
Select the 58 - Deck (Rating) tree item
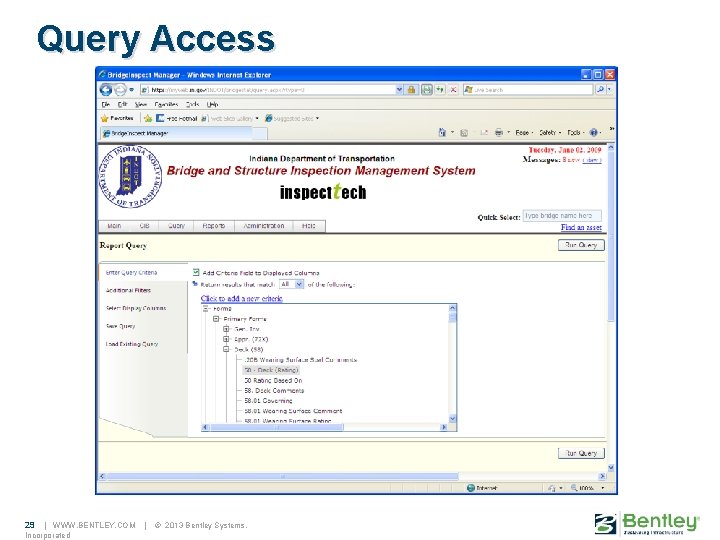[x=271, y=370]
